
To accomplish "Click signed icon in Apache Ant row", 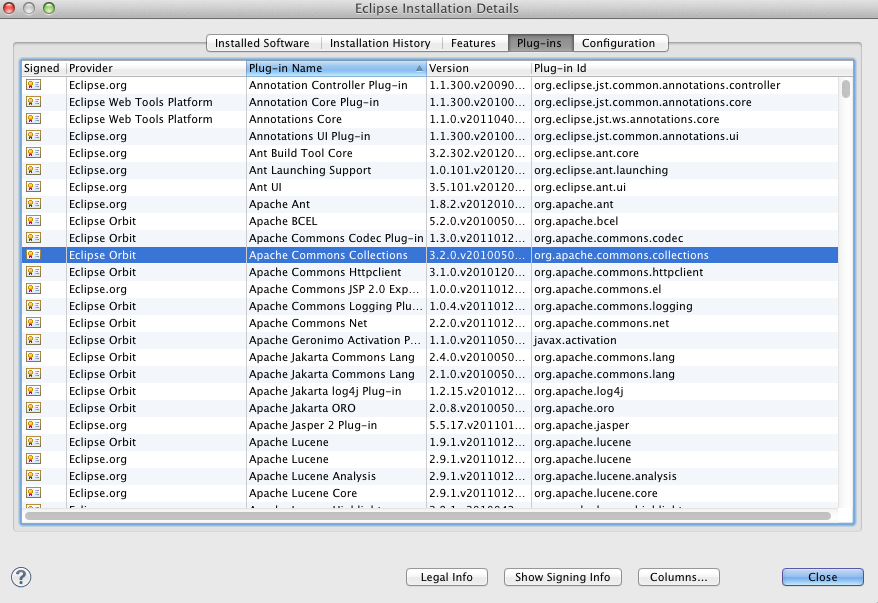I will pos(34,204).
